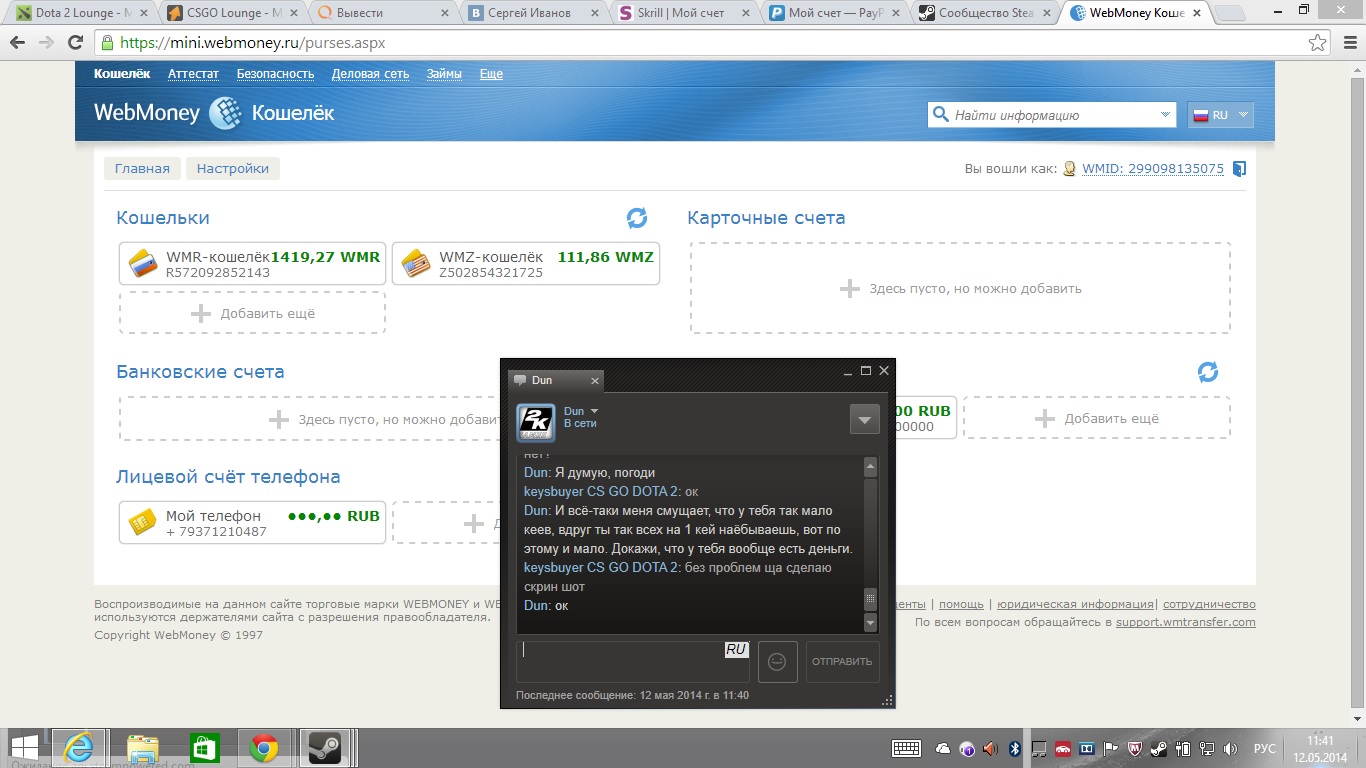The image size is (1366, 768).
Task: Expand the search field dropdown arrow
Action: 1165,115
